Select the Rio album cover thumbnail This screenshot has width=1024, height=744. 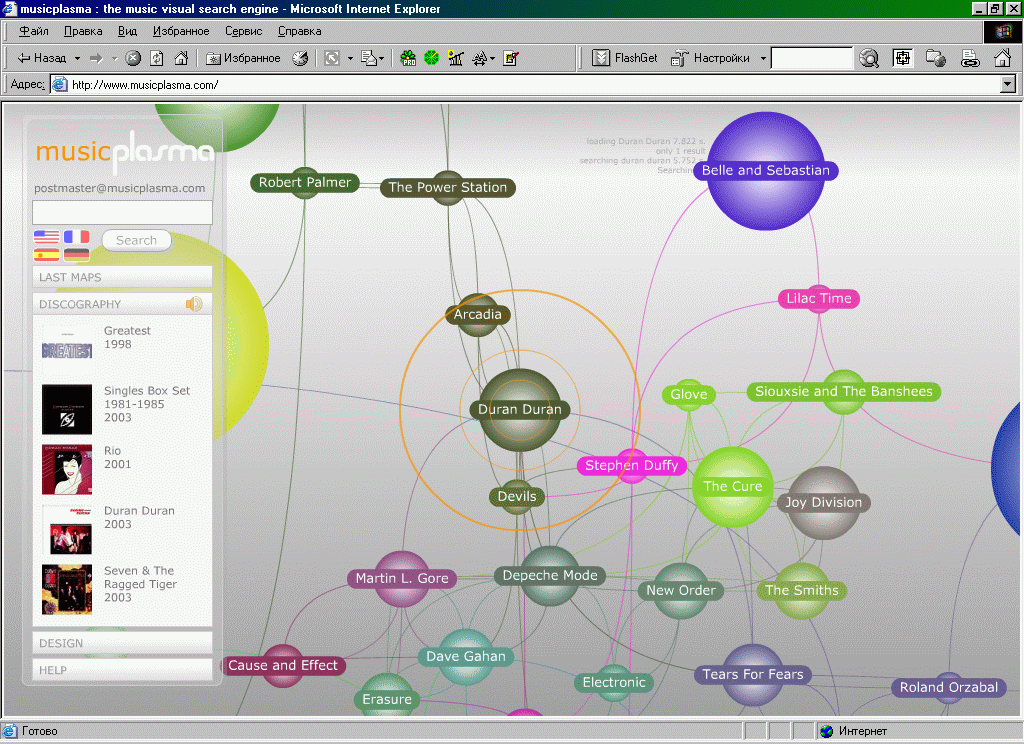67,470
